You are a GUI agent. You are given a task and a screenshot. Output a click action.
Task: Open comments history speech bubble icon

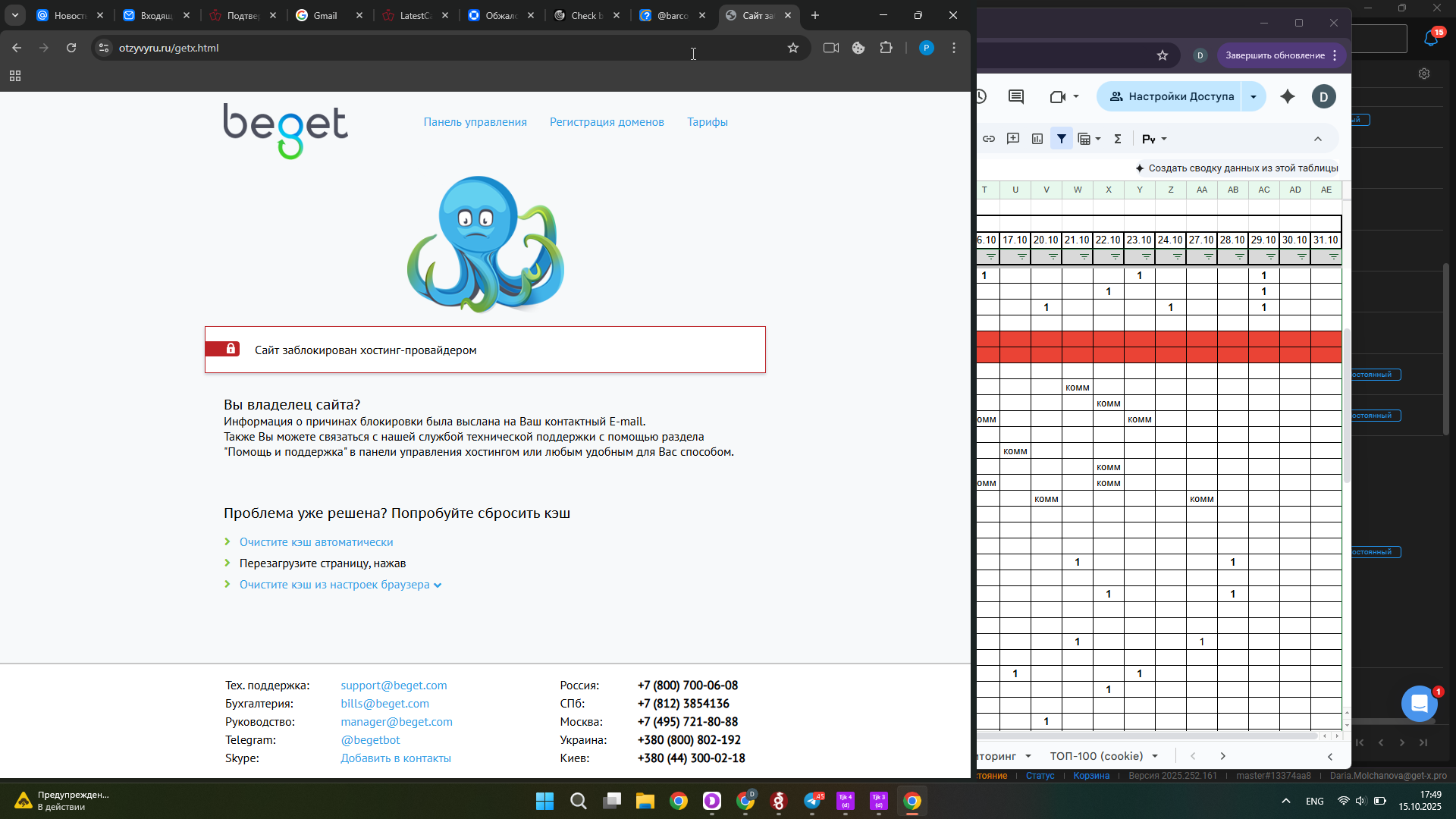tap(1016, 96)
